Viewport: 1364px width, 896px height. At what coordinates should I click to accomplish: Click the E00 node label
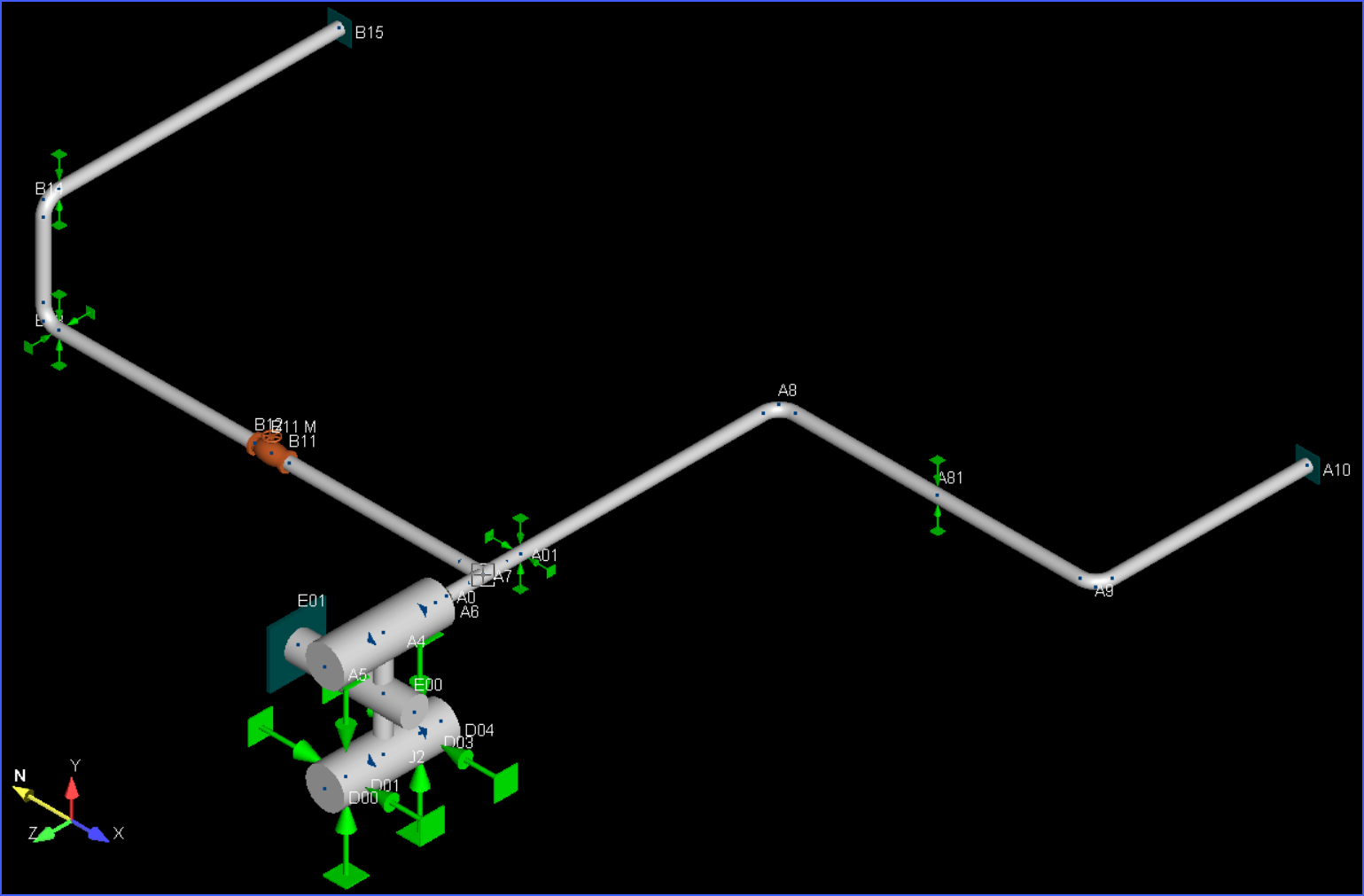tap(428, 684)
